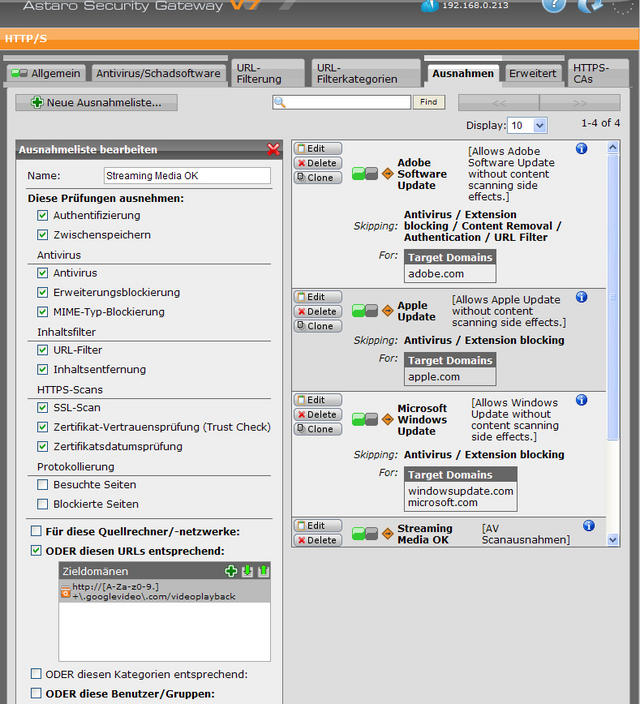Click Neue Ausnahmeliste button
Image resolution: width=640 pixels, height=704 pixels.
tap(97, 102)
